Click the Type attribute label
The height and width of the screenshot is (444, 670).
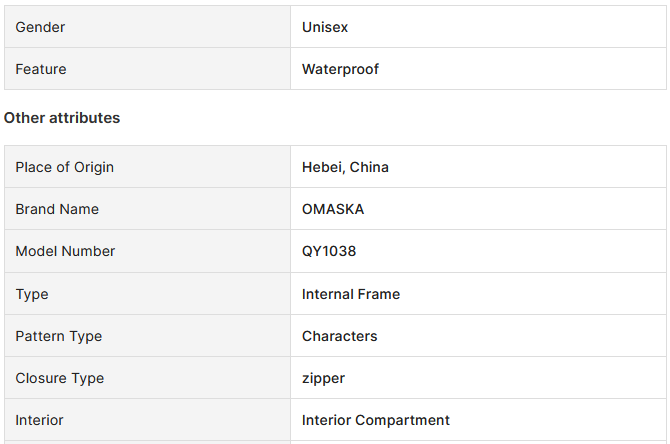[32, 294]
